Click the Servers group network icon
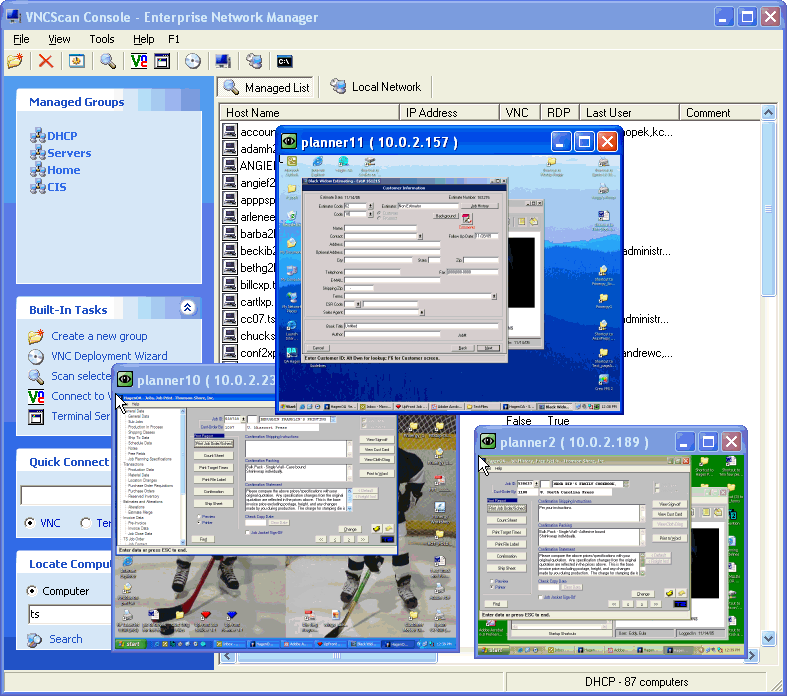Viewport: 787px width, 696px height. coord(38,153)
